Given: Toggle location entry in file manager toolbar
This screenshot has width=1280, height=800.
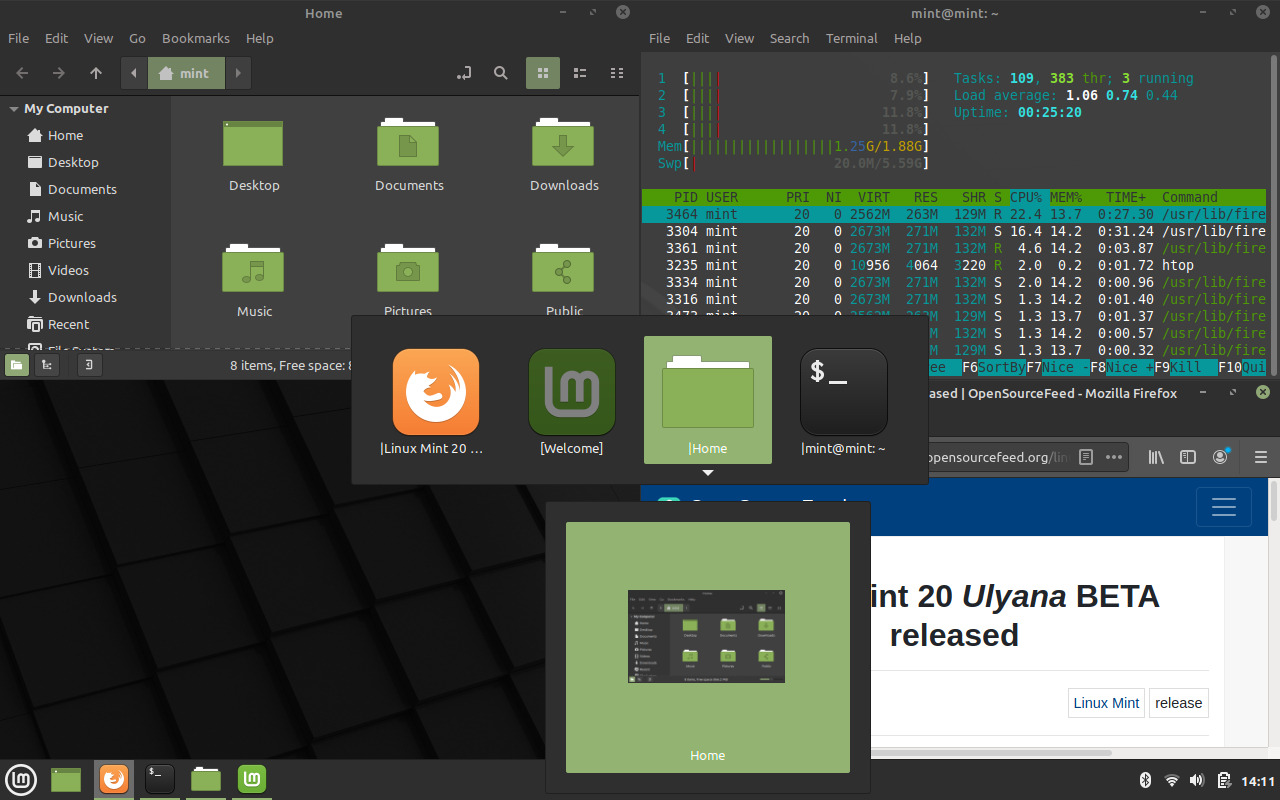Looking at the screenshot, I should point(463,73).
